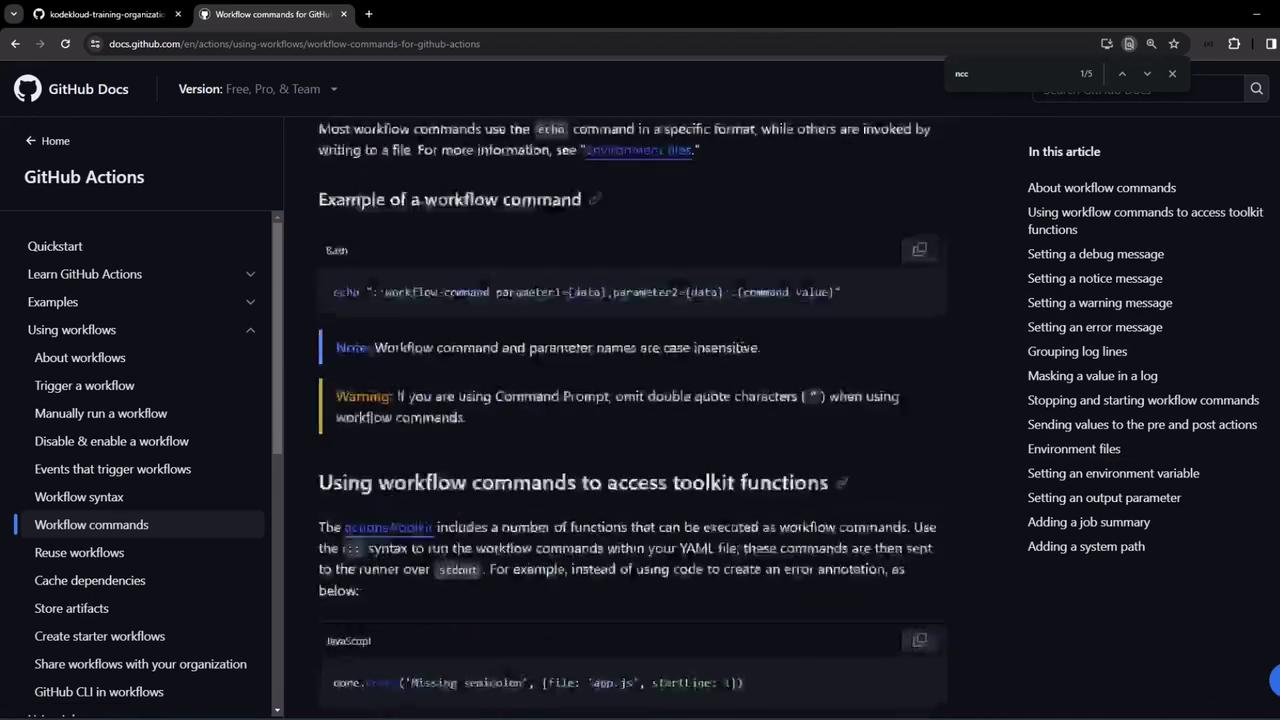Open Share workflows with your organization

point(140,664)
